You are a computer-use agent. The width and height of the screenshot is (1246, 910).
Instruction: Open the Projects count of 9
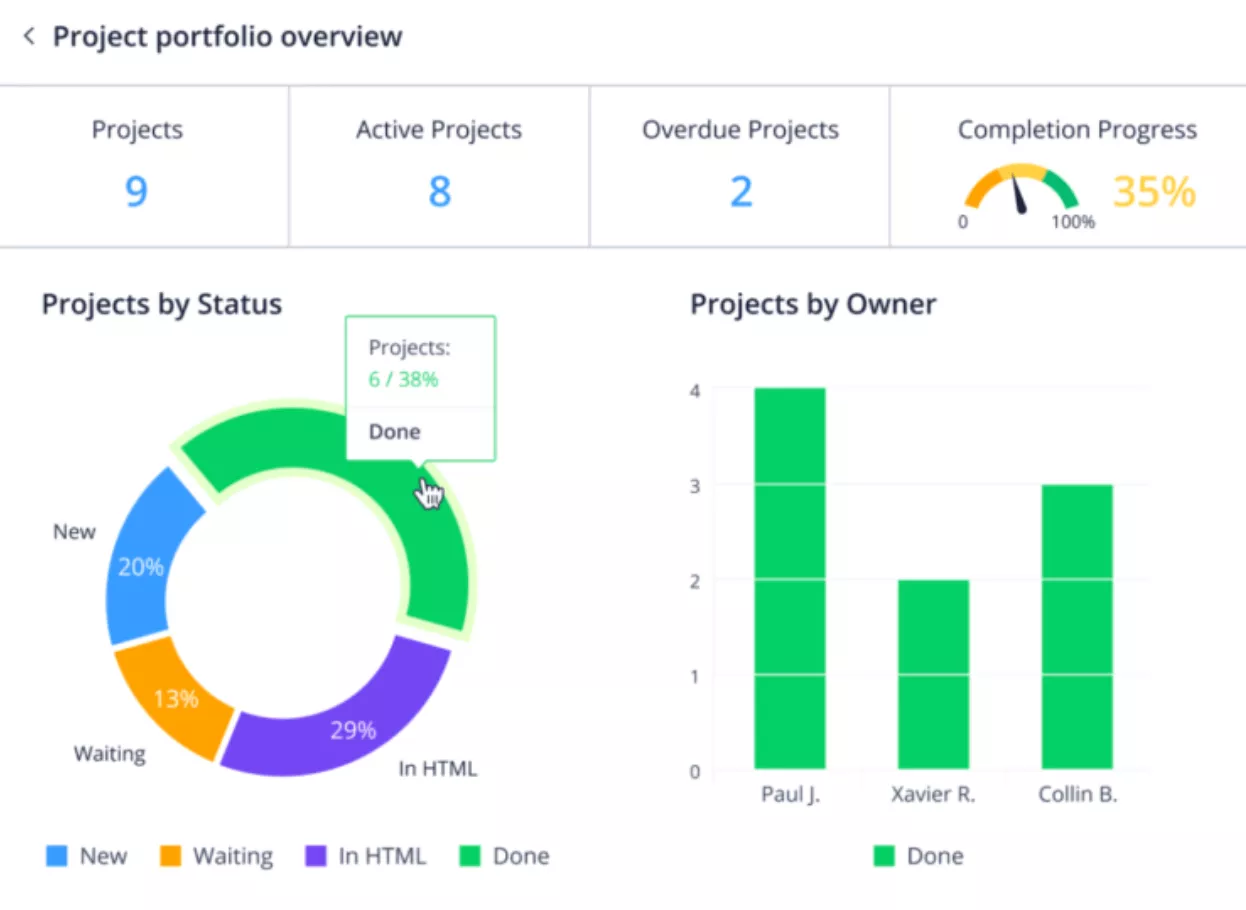click(137, 190)
